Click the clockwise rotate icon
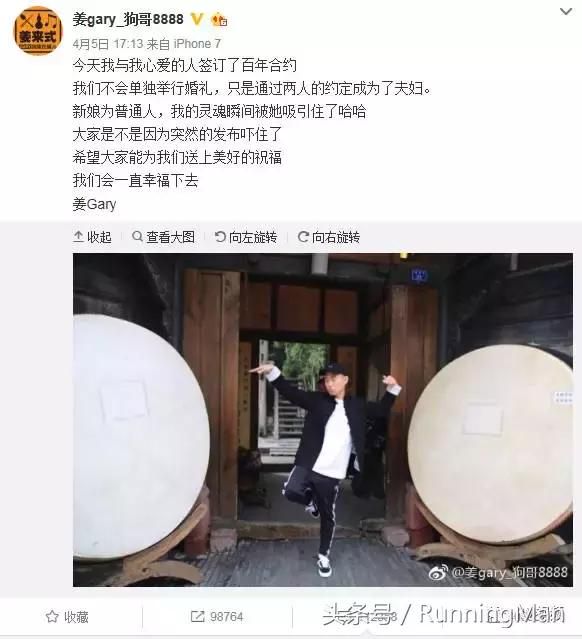 coord(303,236)
